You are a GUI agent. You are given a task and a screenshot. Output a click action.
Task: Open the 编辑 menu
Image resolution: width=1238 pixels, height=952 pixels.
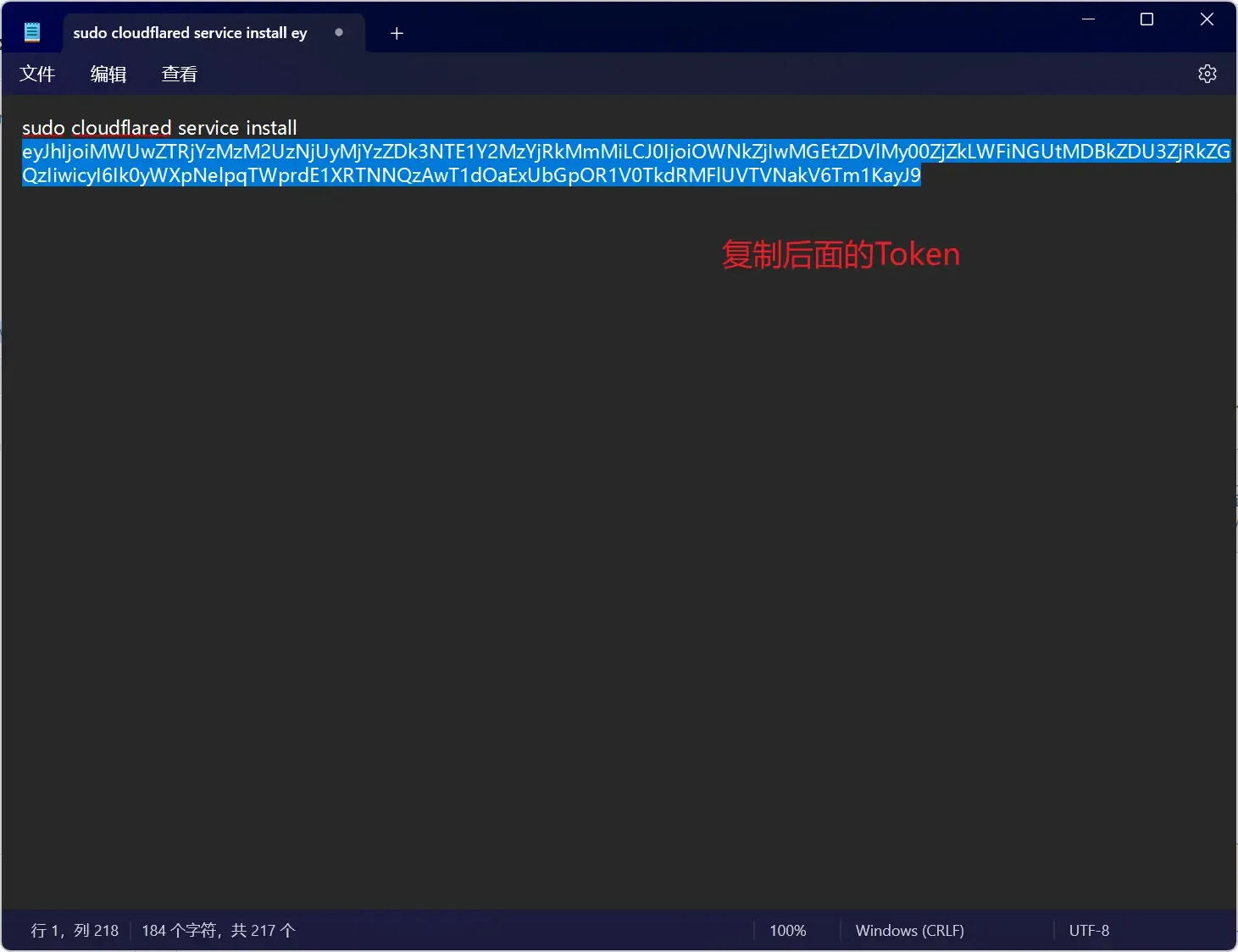click(108, 74)
